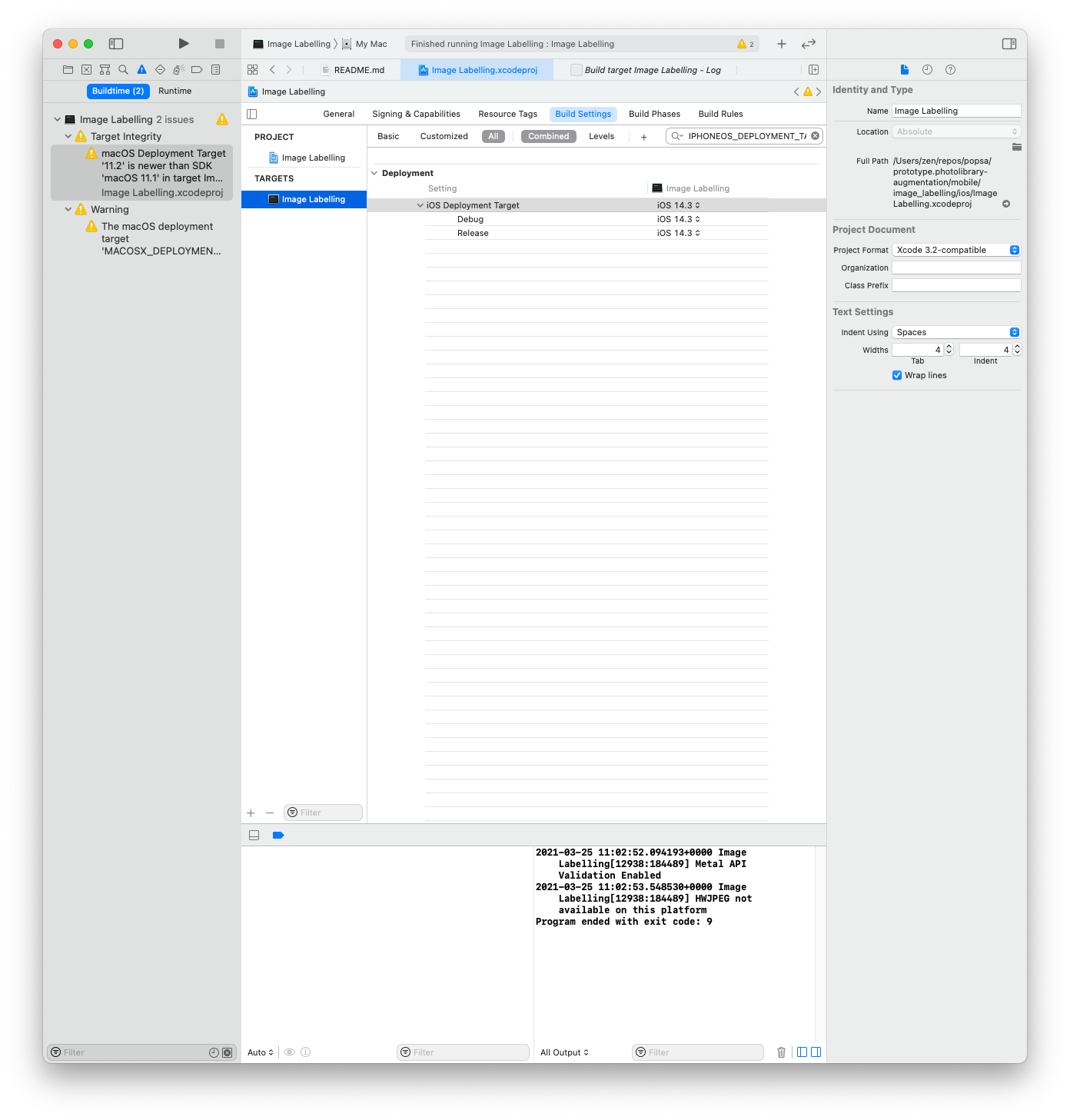
Task: Toggle show only errors filter
Action: [227, 1052]
